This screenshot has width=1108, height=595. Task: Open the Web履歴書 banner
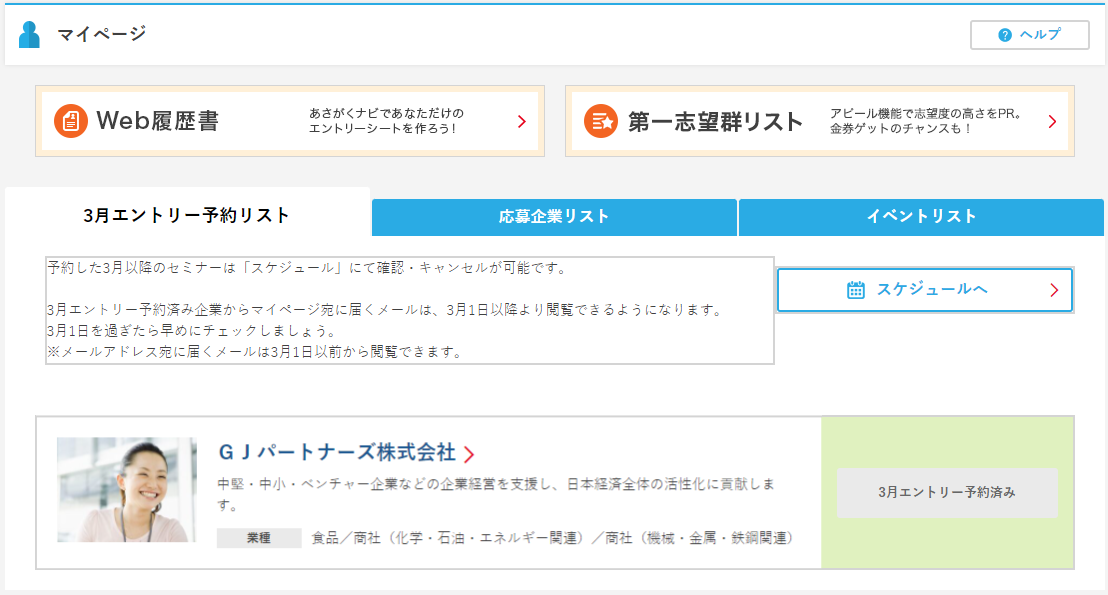[290, 121]
